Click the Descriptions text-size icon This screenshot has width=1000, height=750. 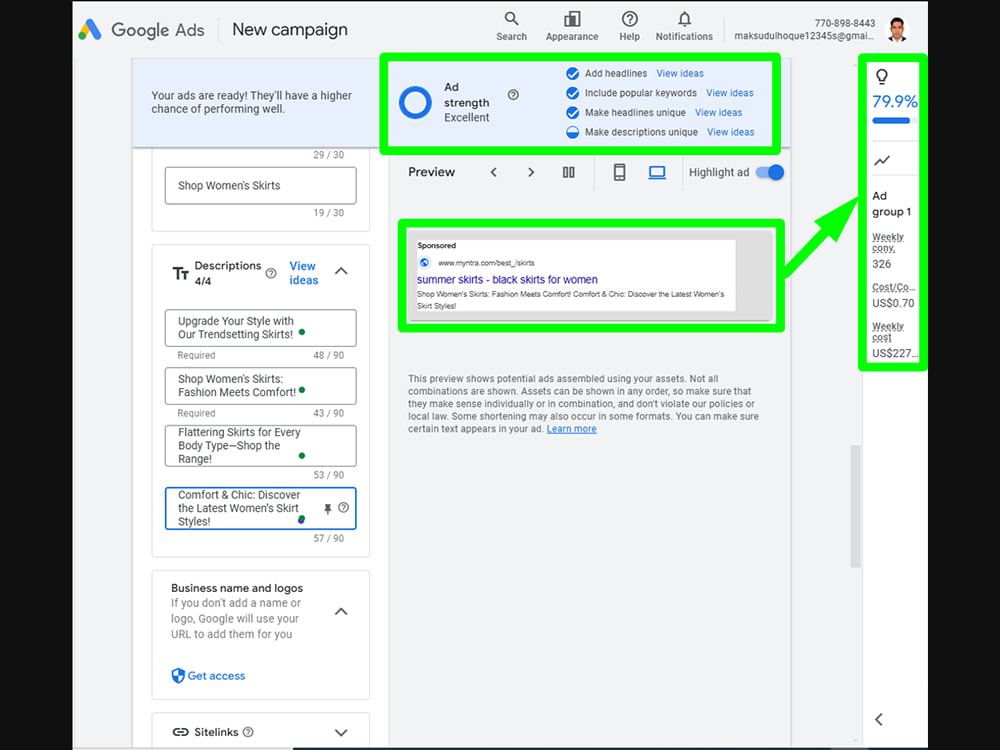pos(180,274)
